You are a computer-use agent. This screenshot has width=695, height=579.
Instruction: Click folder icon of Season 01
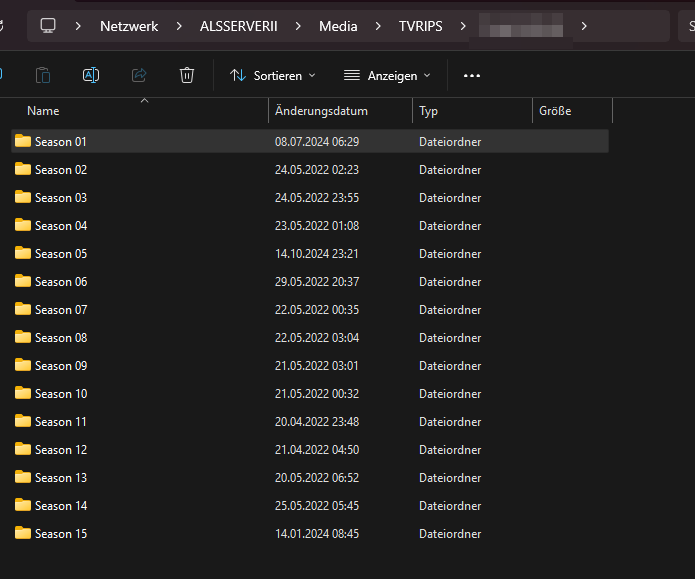click(x=23, y=141)
